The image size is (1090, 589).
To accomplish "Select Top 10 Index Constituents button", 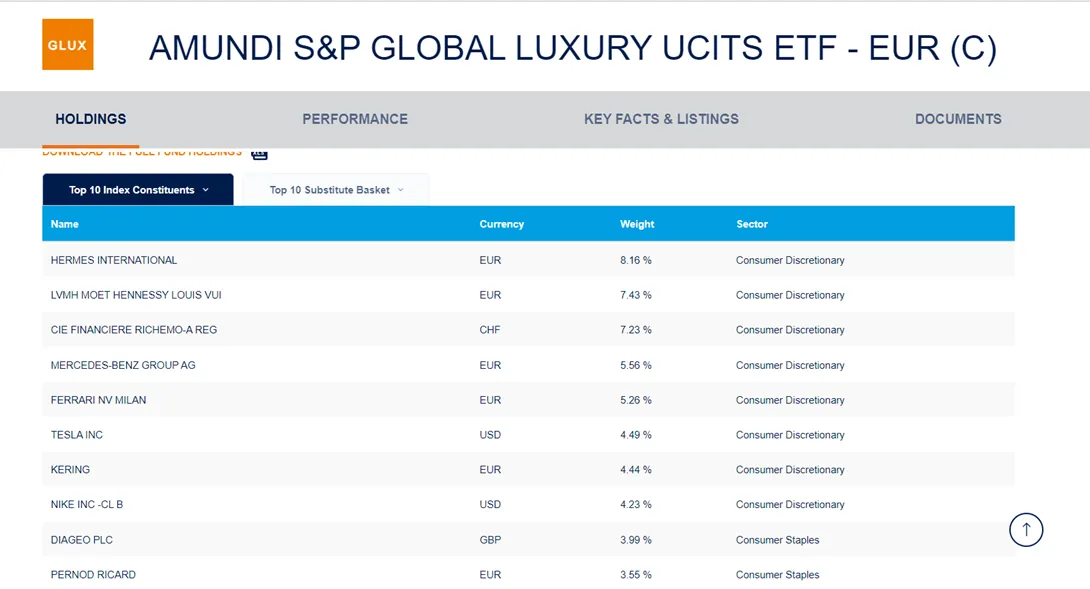I will pos(138,190).
